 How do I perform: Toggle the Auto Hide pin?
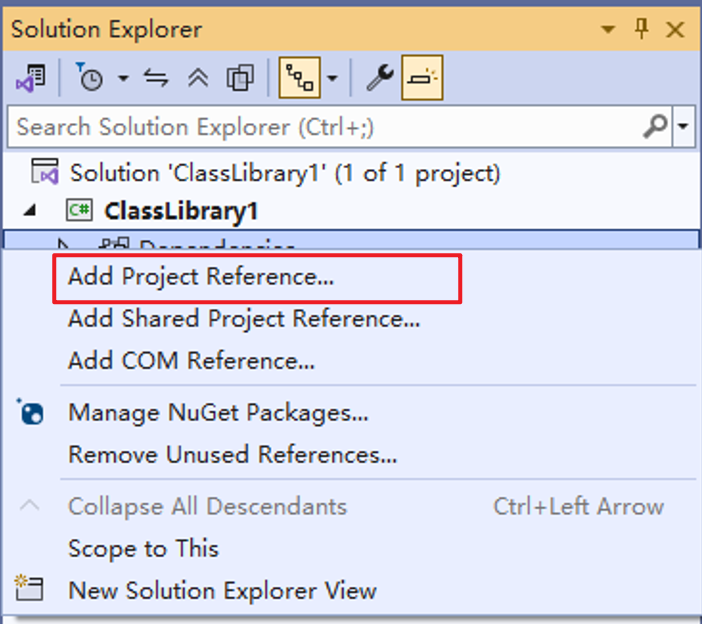pos(642,30)
